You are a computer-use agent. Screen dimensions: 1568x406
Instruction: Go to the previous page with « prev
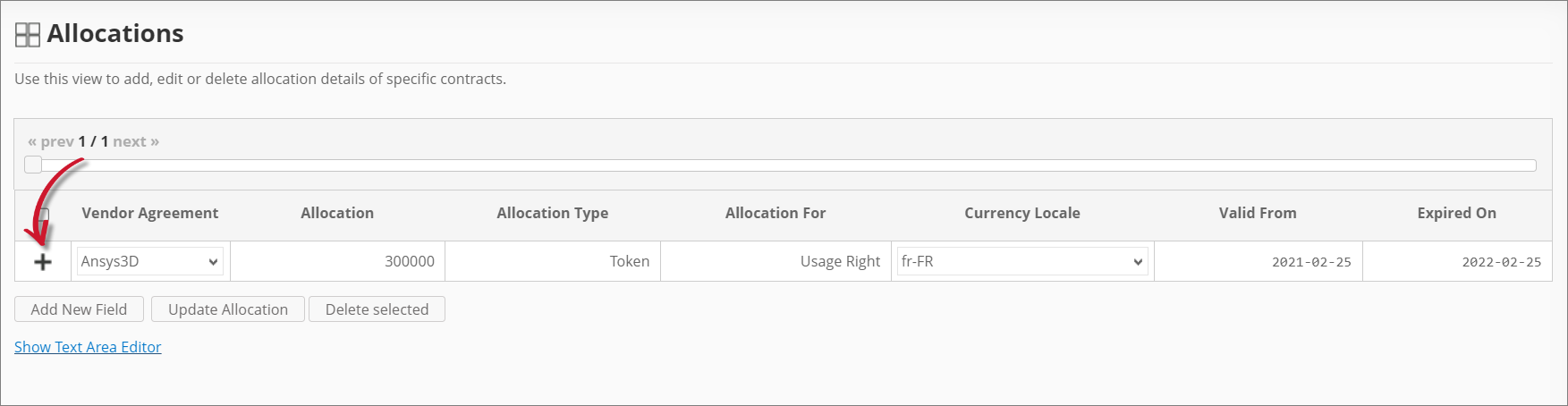point(51,141)
